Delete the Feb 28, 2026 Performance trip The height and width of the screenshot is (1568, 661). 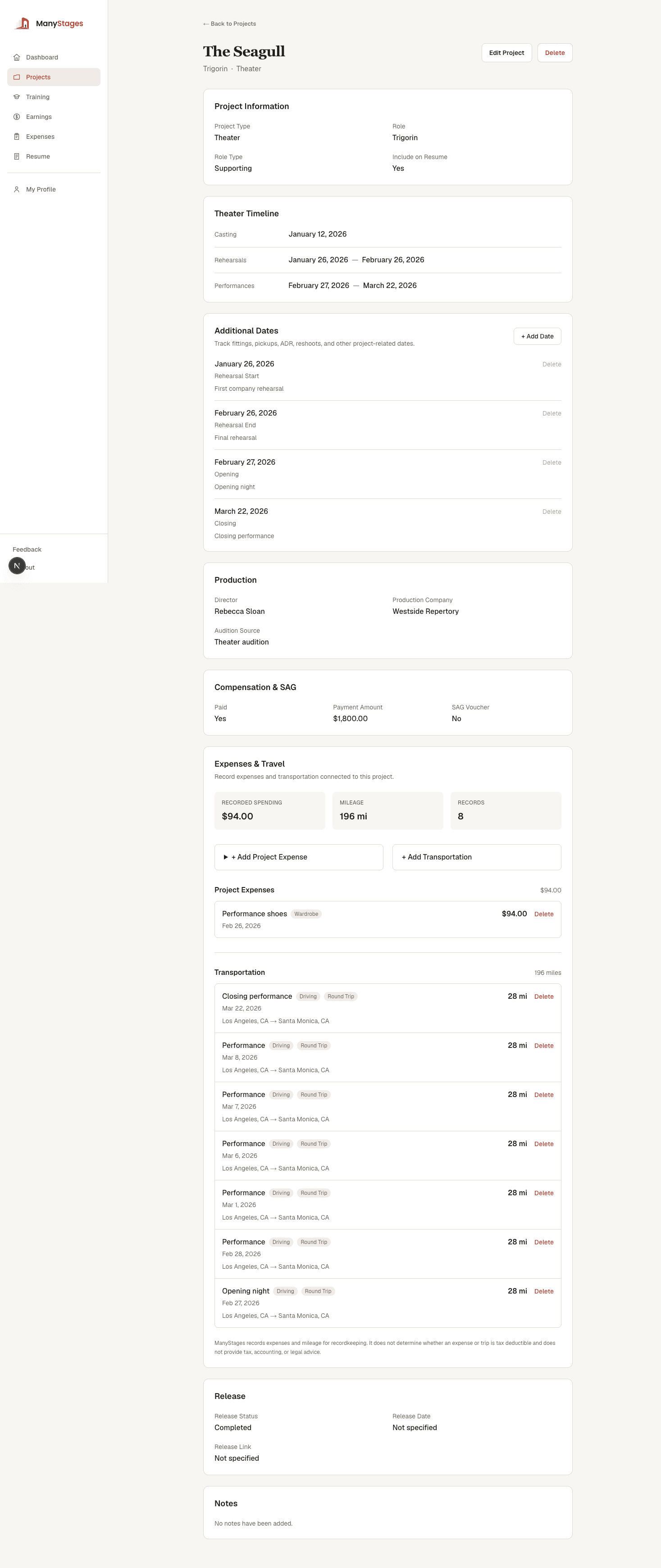[x=543, y=1242]
